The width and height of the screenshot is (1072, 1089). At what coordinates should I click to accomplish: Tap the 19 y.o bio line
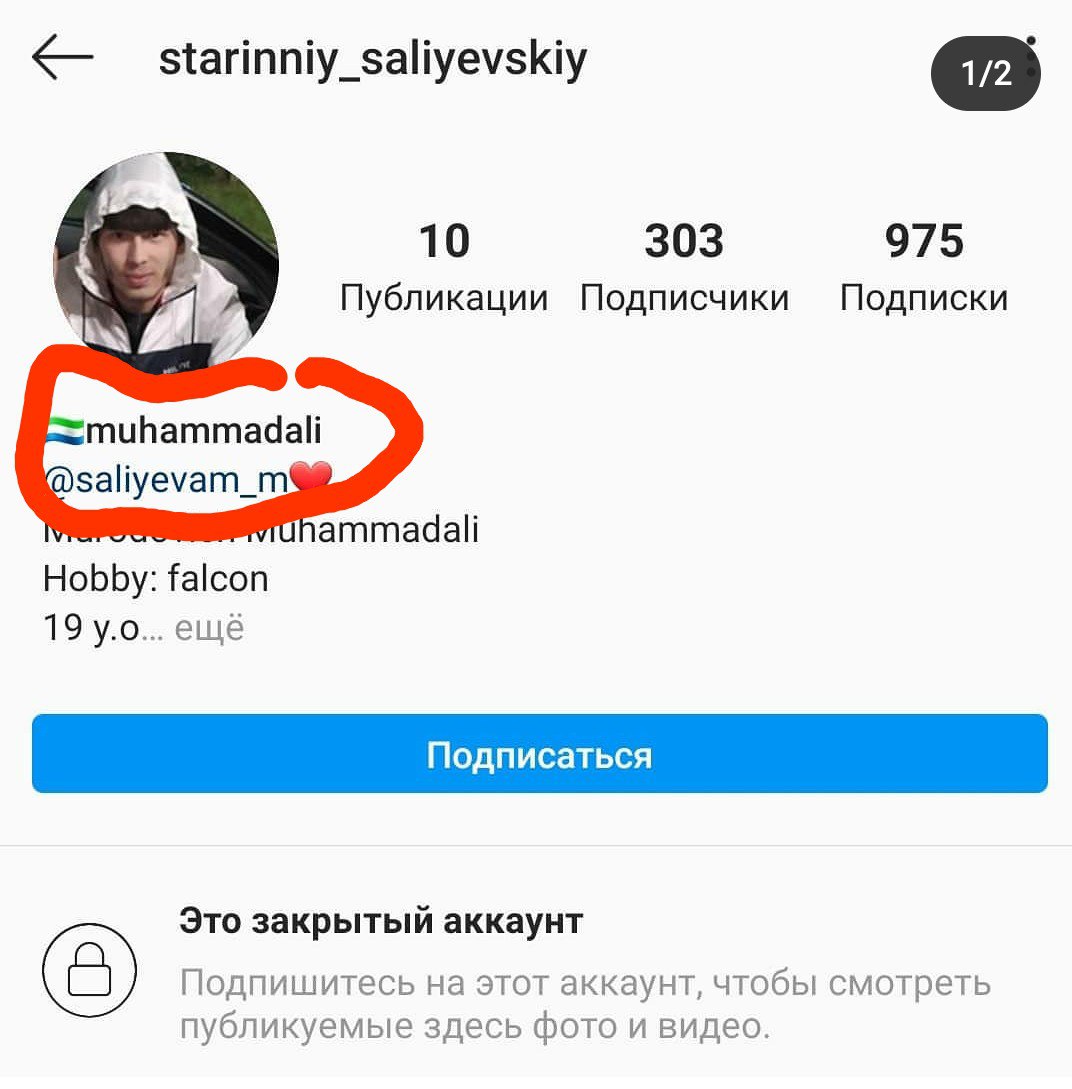92,628
